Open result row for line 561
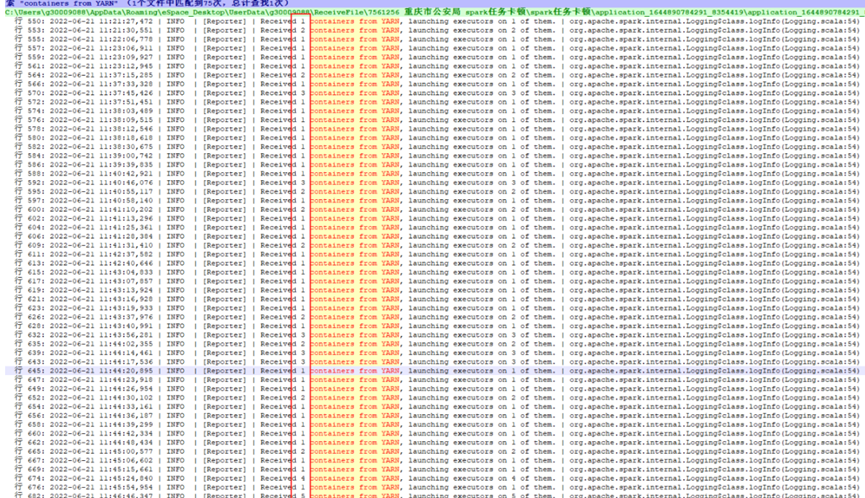 [435, 66]
